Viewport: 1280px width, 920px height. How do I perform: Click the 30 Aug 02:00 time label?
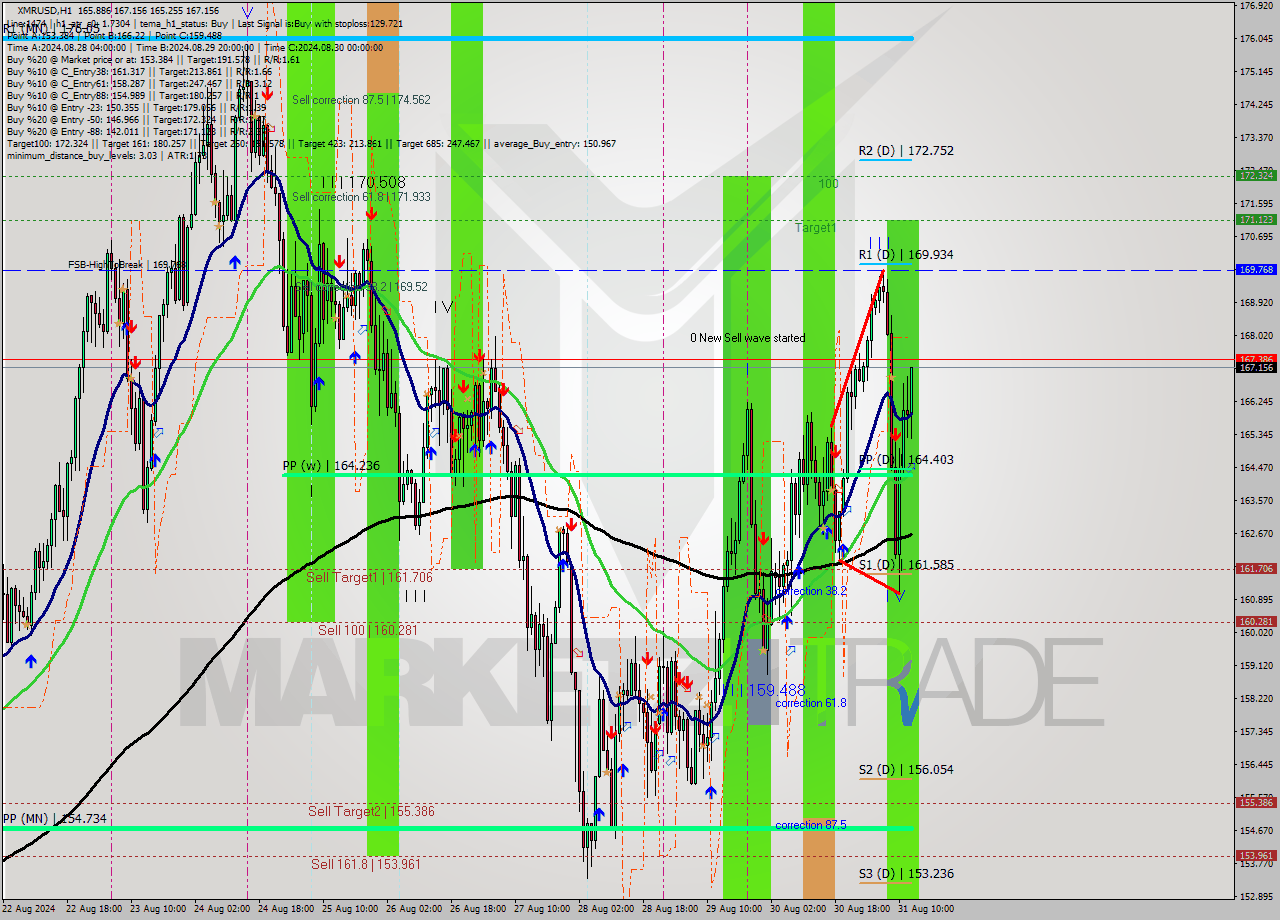click(x=798, y=909)
